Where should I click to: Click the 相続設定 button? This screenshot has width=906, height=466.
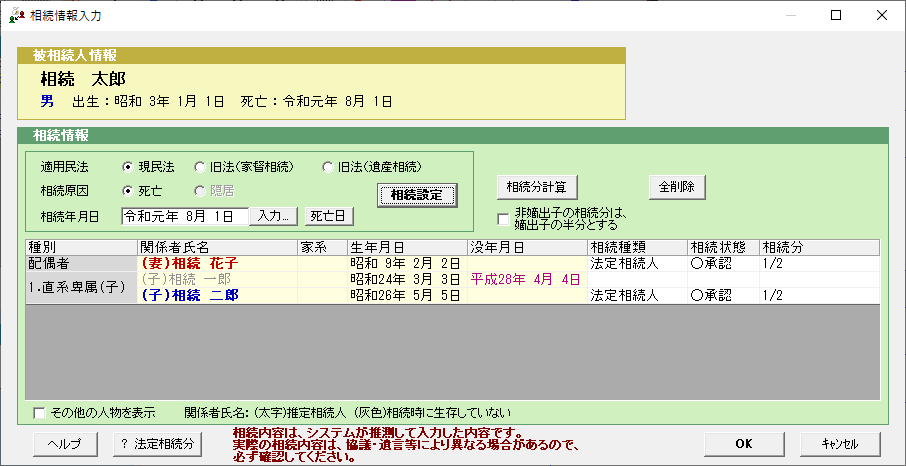point(417,195)
